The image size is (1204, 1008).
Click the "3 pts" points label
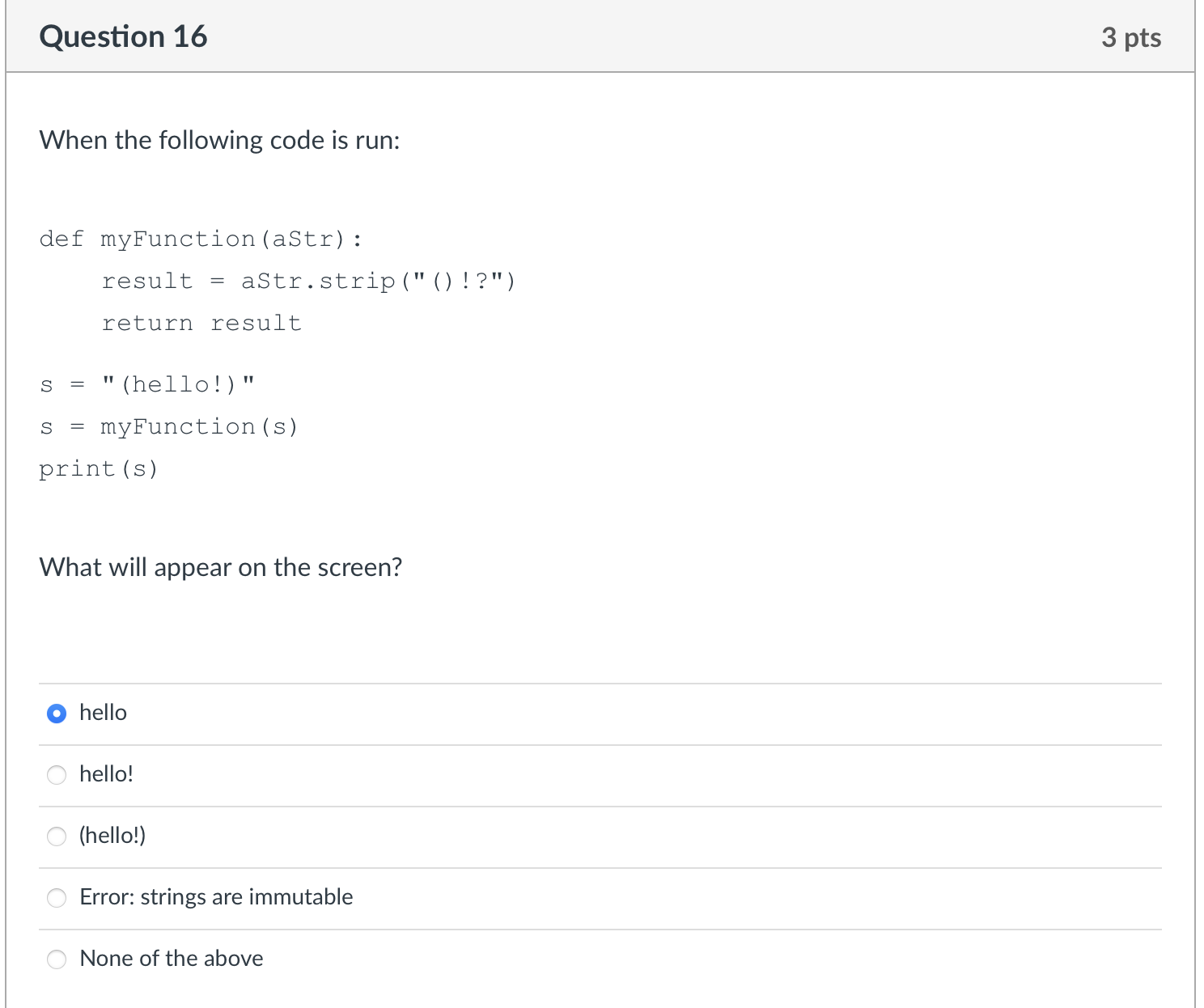pos(1130,38)
